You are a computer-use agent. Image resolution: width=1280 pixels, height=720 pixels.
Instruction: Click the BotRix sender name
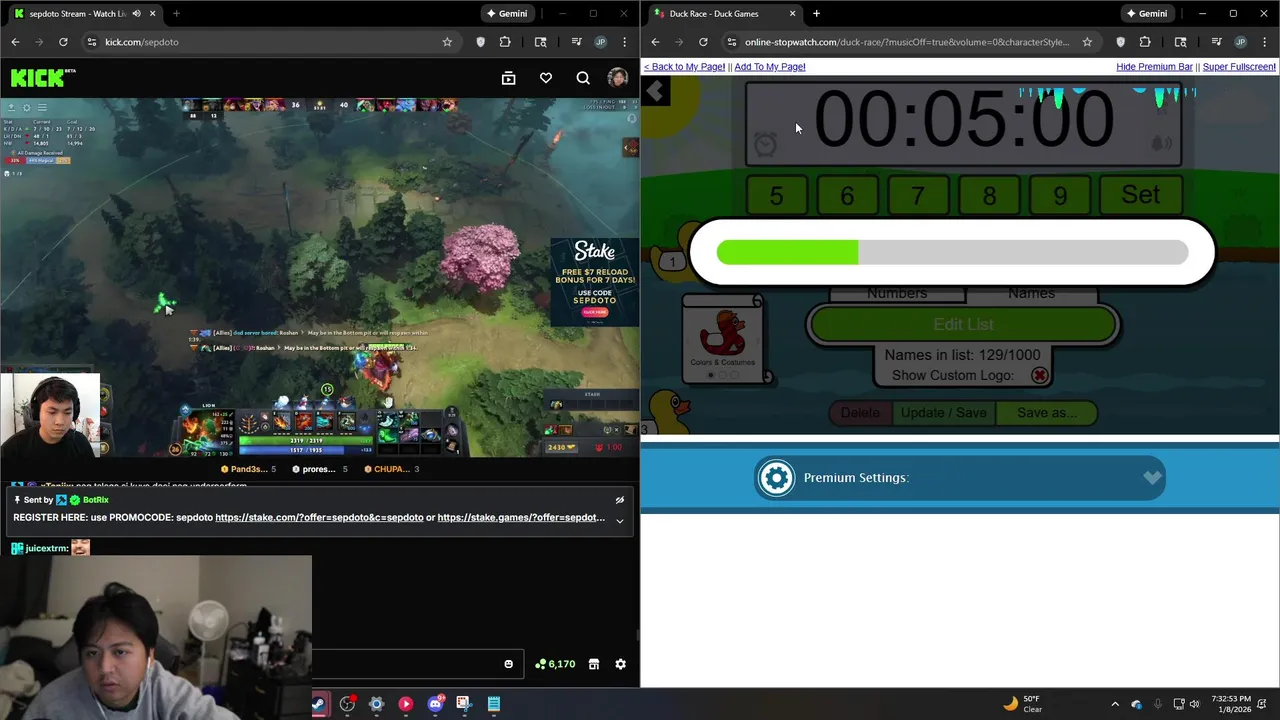click(x=96, y=500)
